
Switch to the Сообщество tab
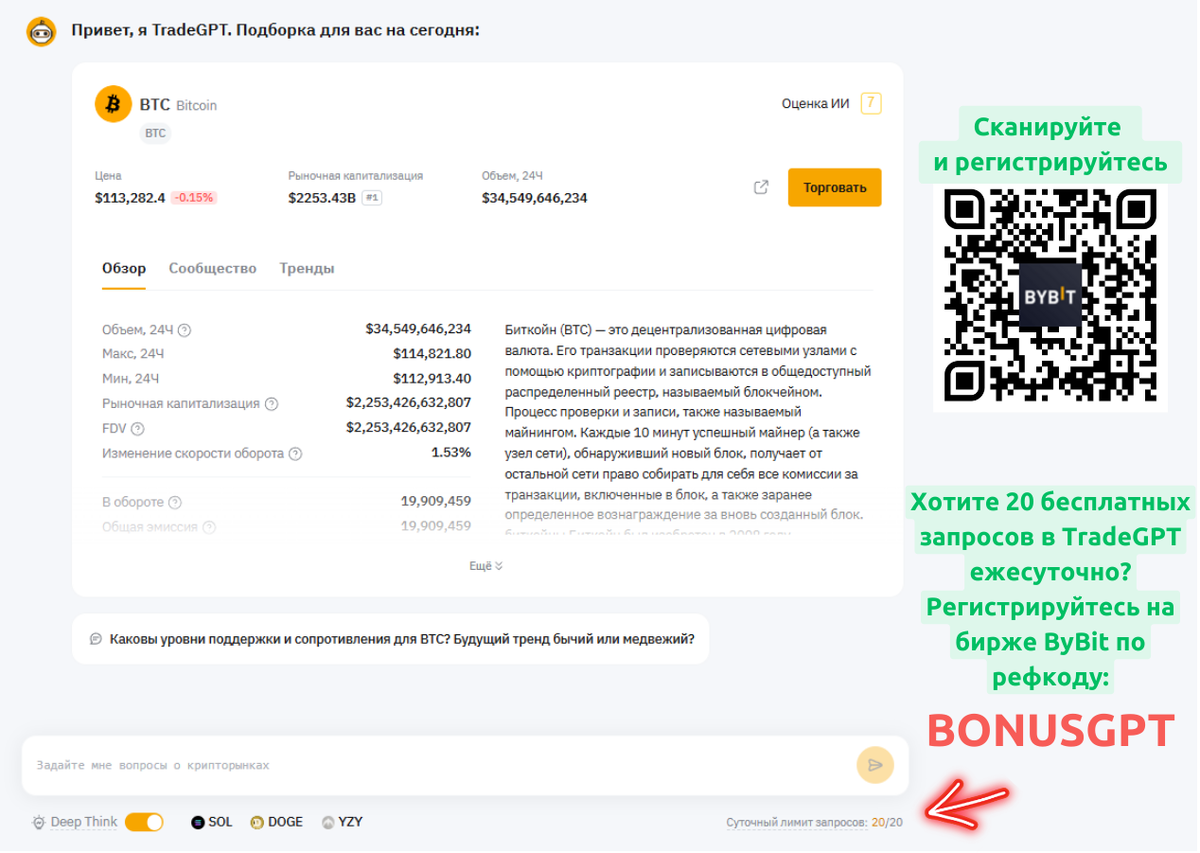[213, 268]
